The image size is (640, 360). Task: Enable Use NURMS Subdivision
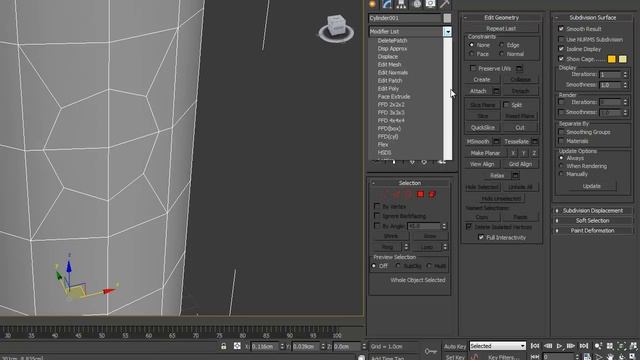pyautogui.click(x=561, y=39)
